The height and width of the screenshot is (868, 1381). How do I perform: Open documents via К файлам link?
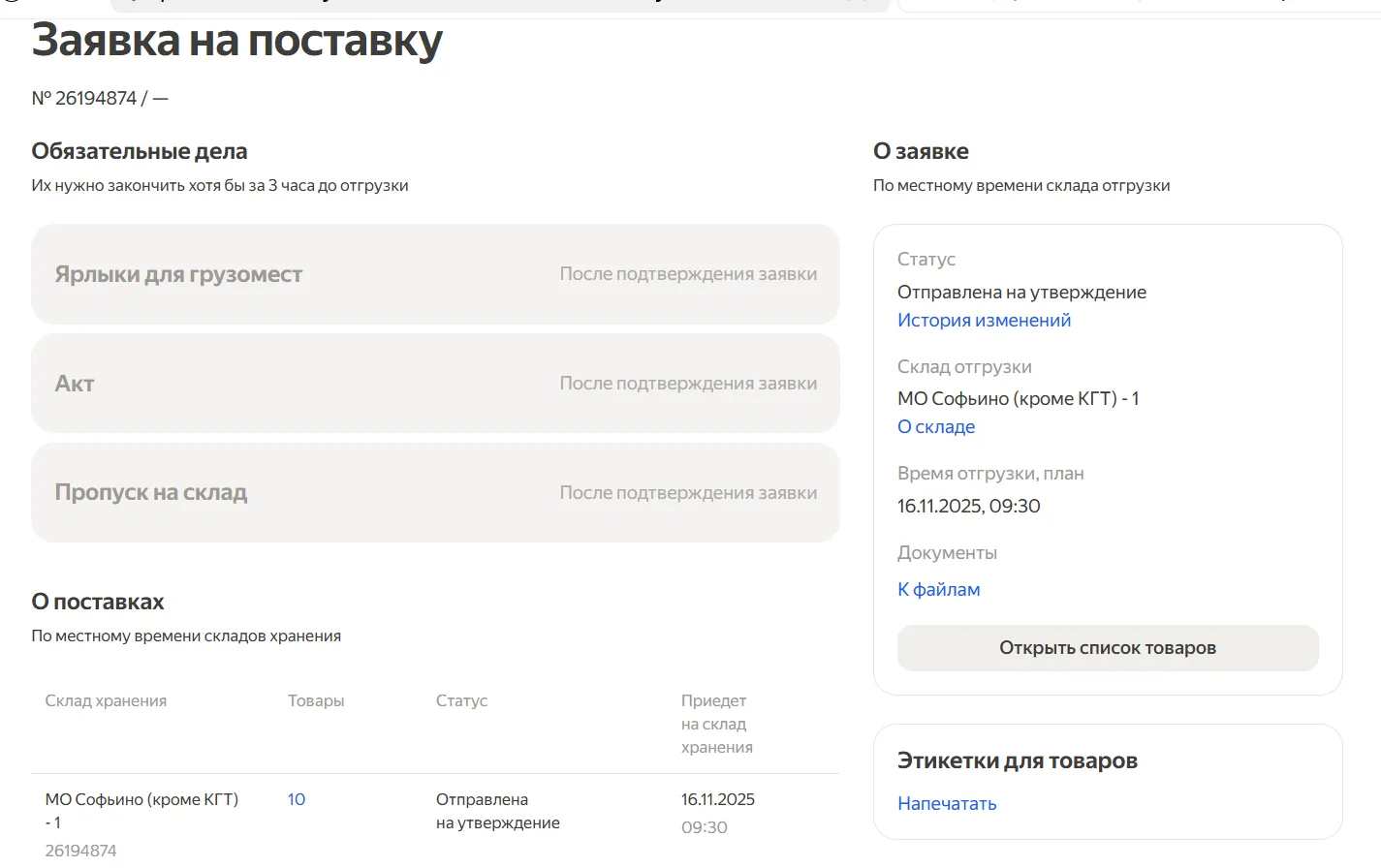point(938,590)
